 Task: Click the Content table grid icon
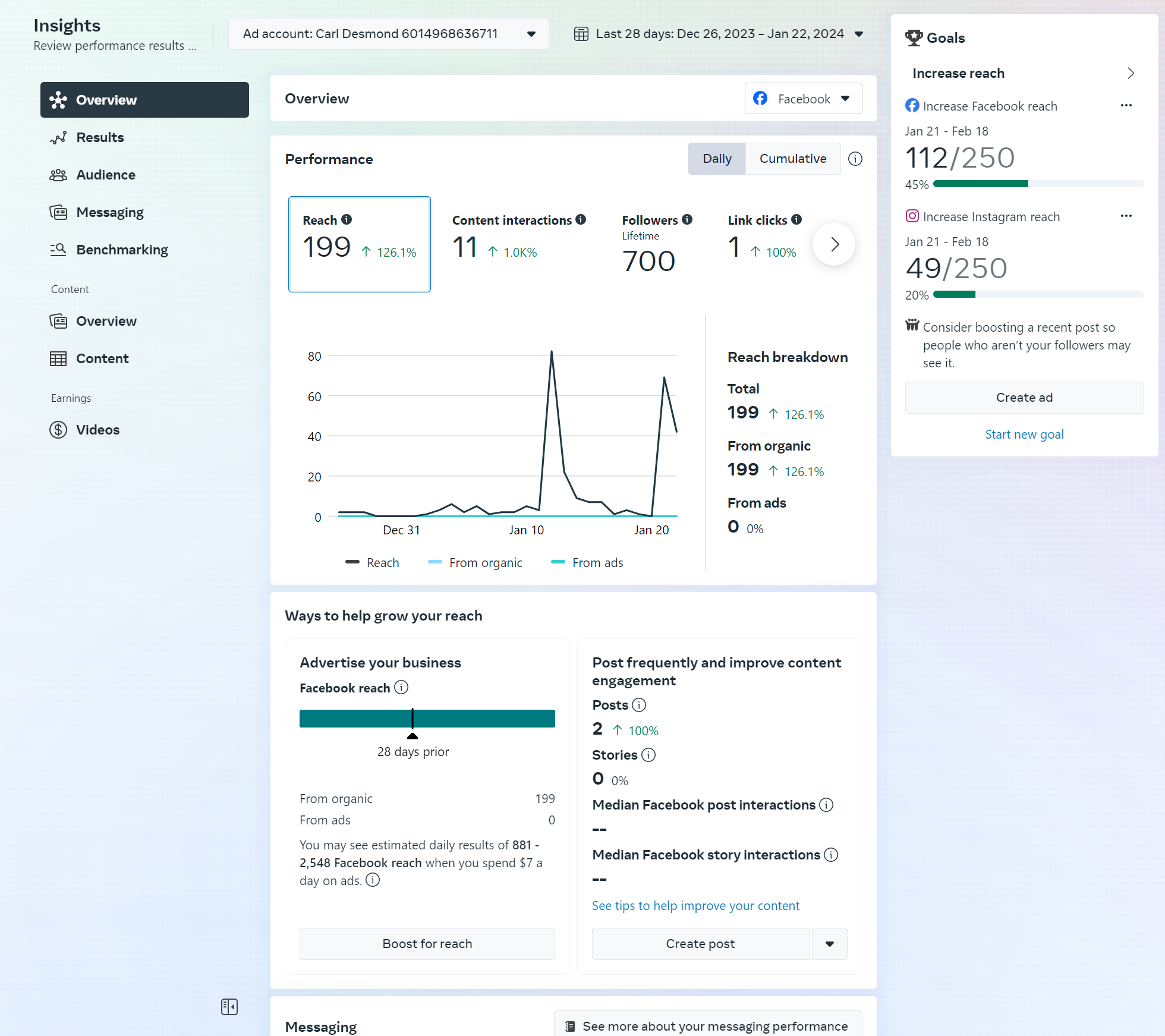[58, 358]
